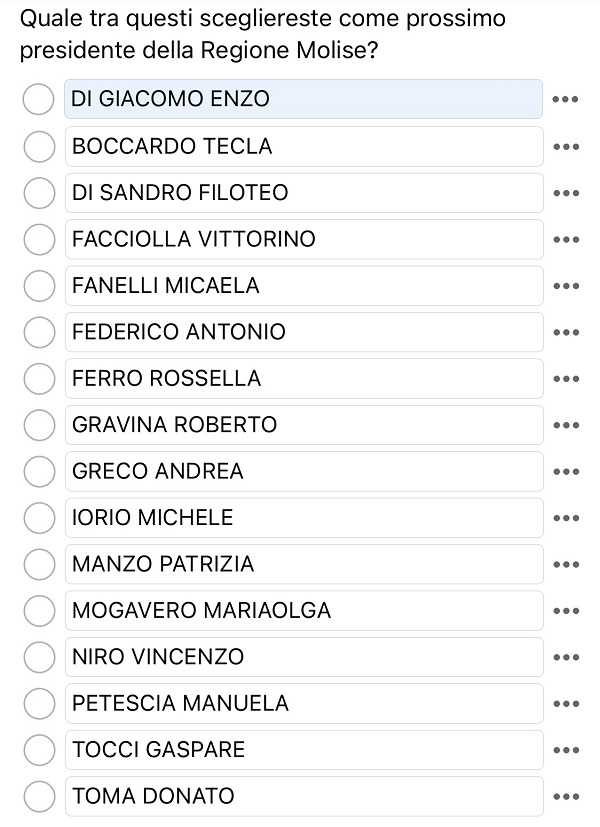Open the three-dot menu next to MOGAVERO MARIAOLGA
This screenshot has width=600, height=827.
(x=566, y=611)
